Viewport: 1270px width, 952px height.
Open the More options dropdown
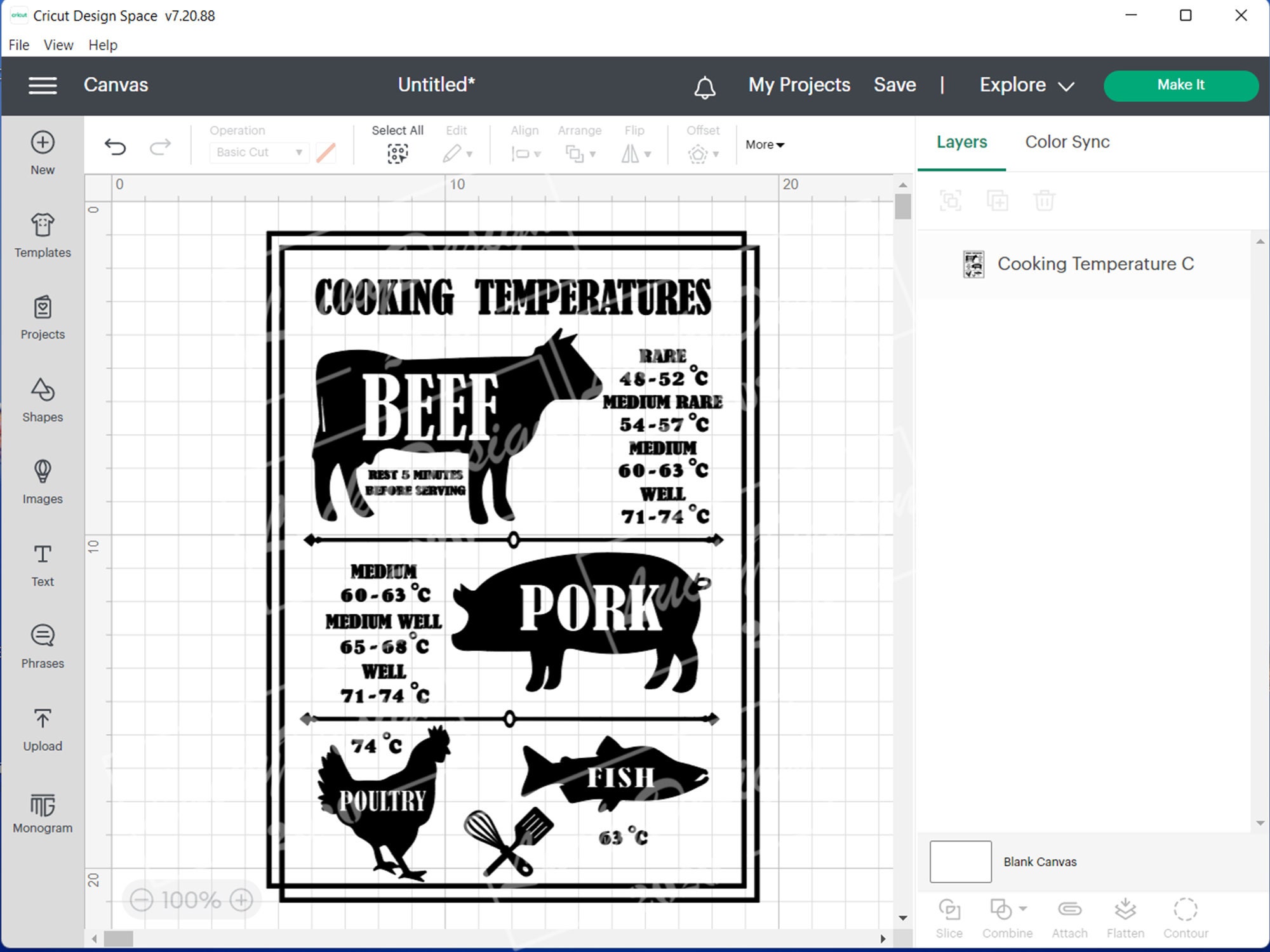tap(765, 145)
